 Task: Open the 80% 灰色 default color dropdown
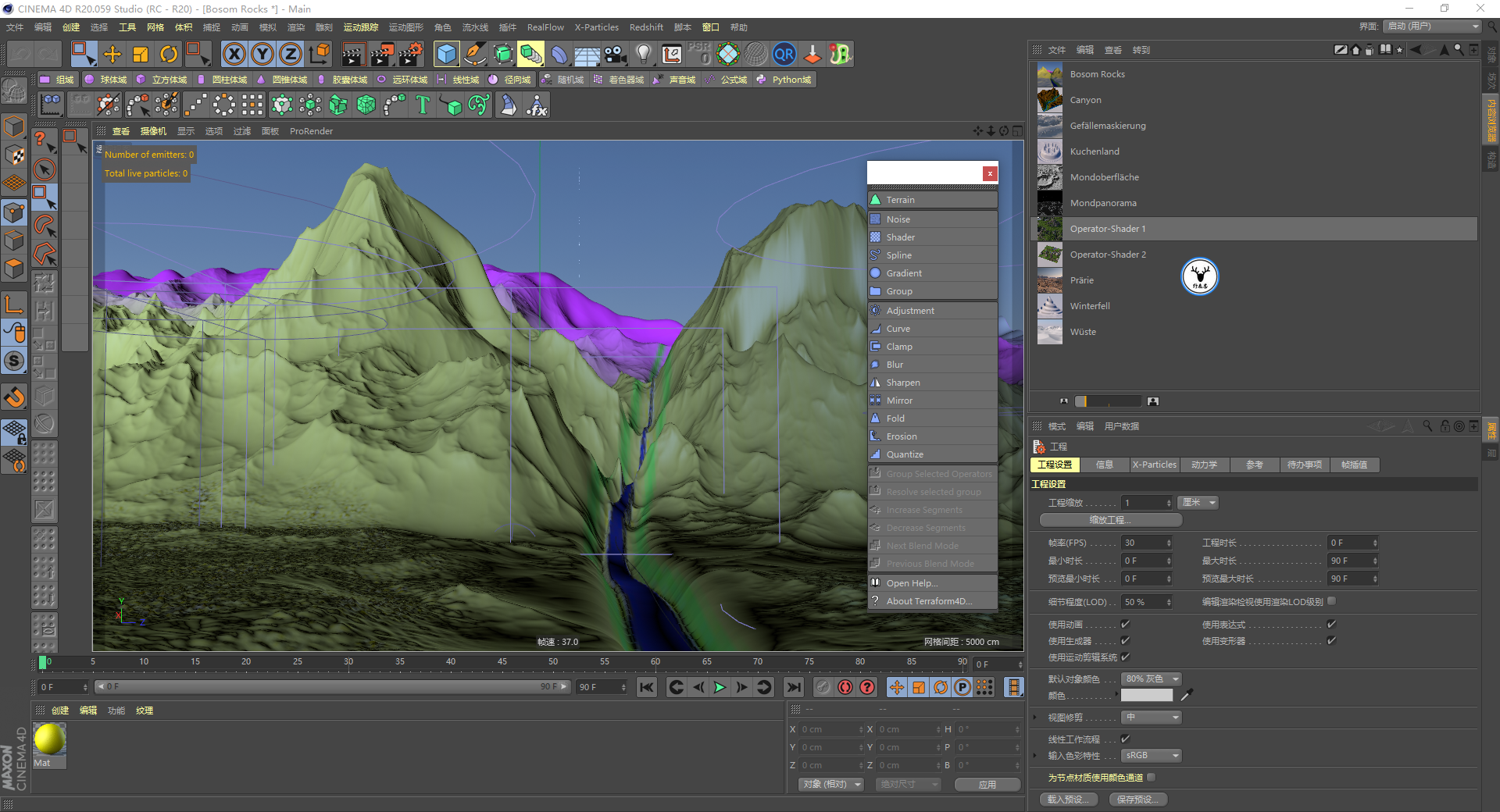pyautogui.click(x=1152, y=678)
